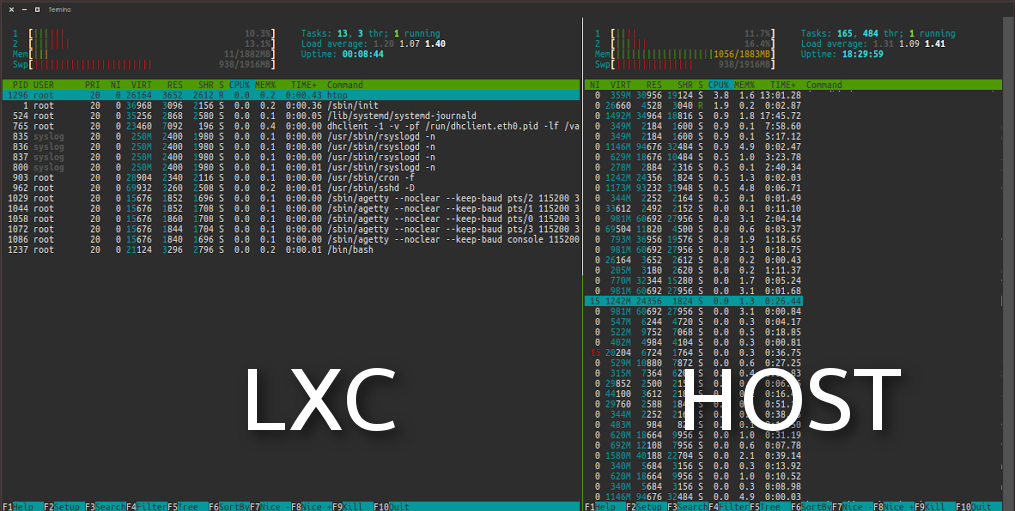
Task: Select the htop process row PID 1296
Action: click(291, 95)
